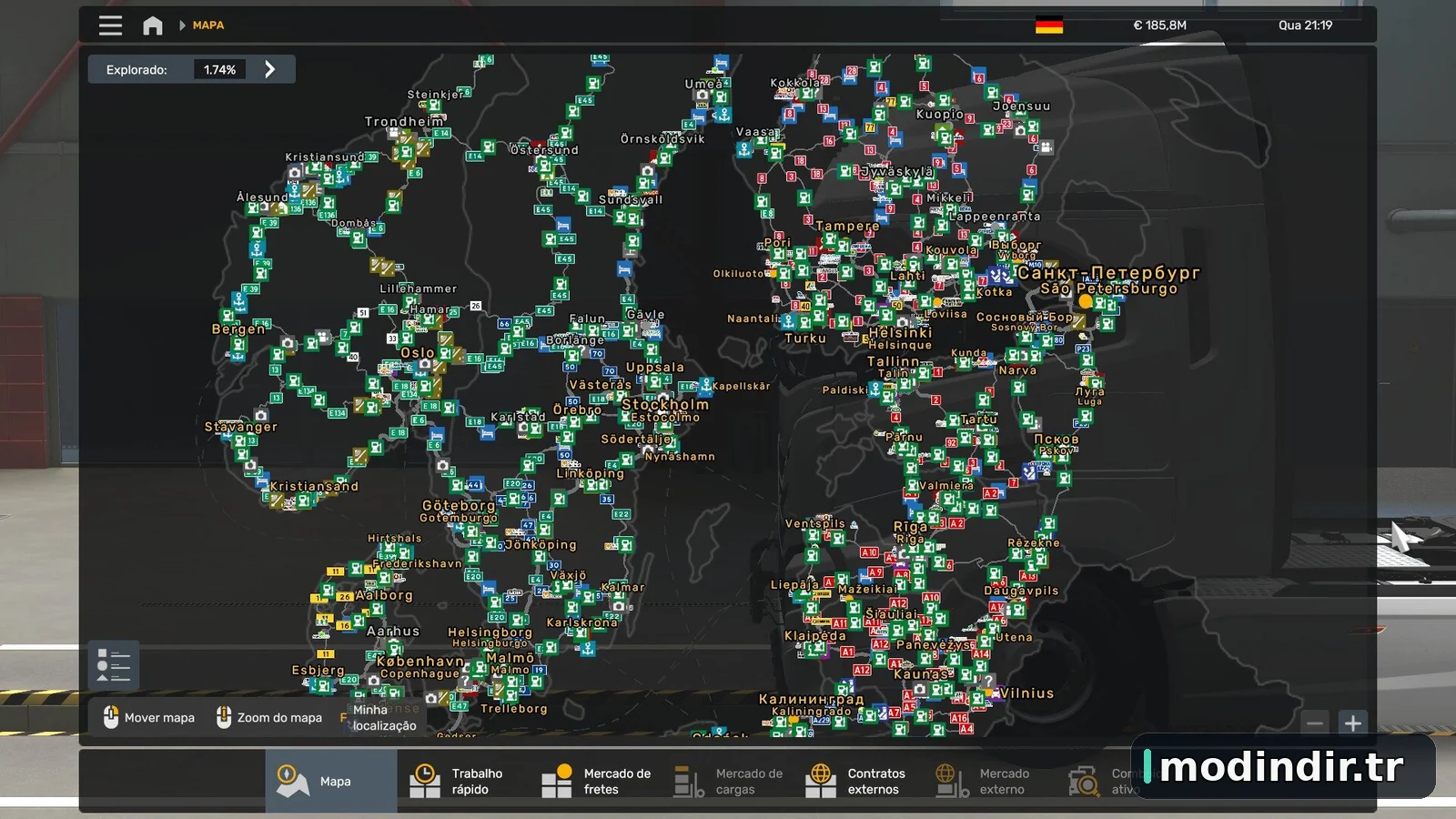Click the Jönköping city label

click(x=541, y=545)
